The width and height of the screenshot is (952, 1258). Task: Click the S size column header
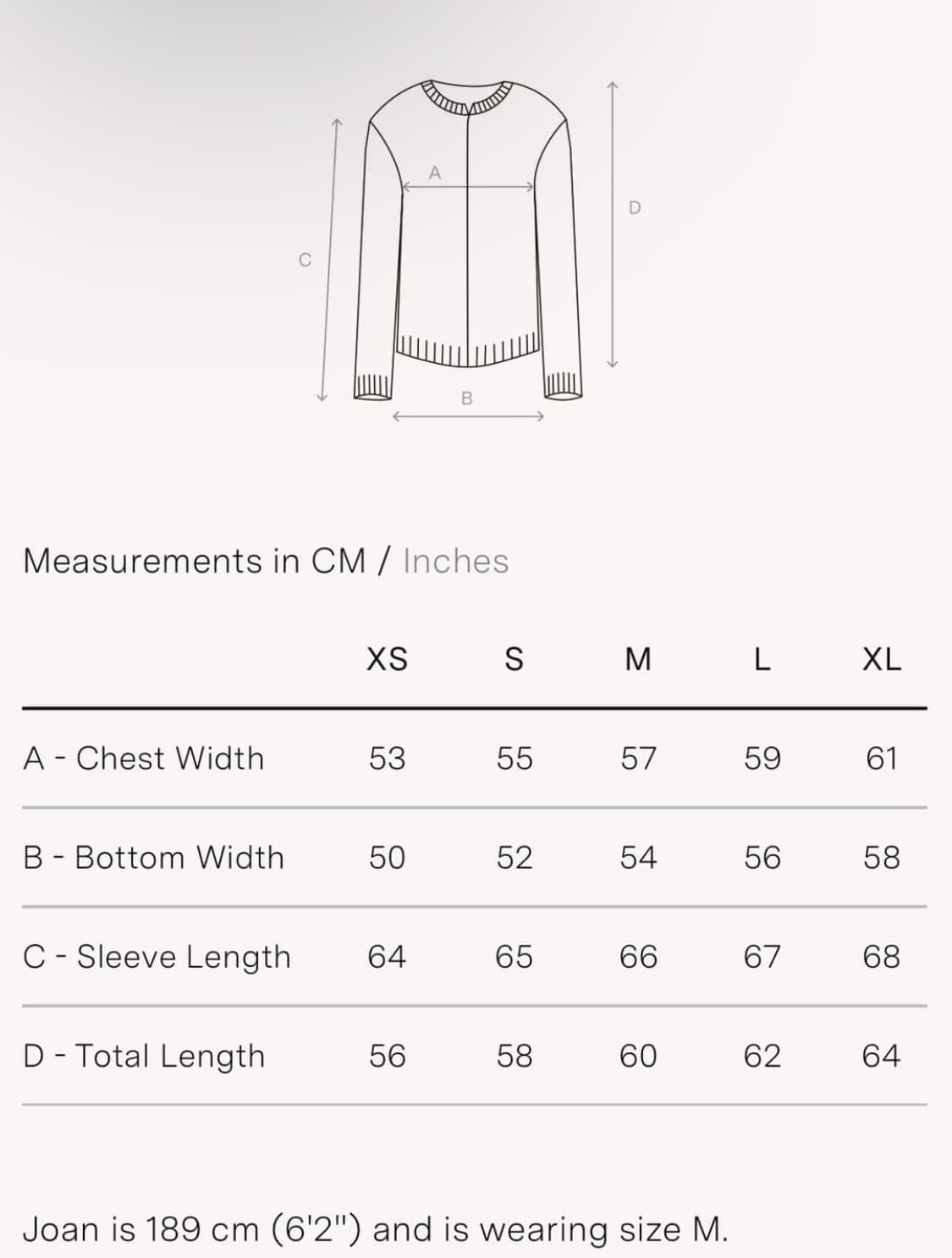(514, 659)
